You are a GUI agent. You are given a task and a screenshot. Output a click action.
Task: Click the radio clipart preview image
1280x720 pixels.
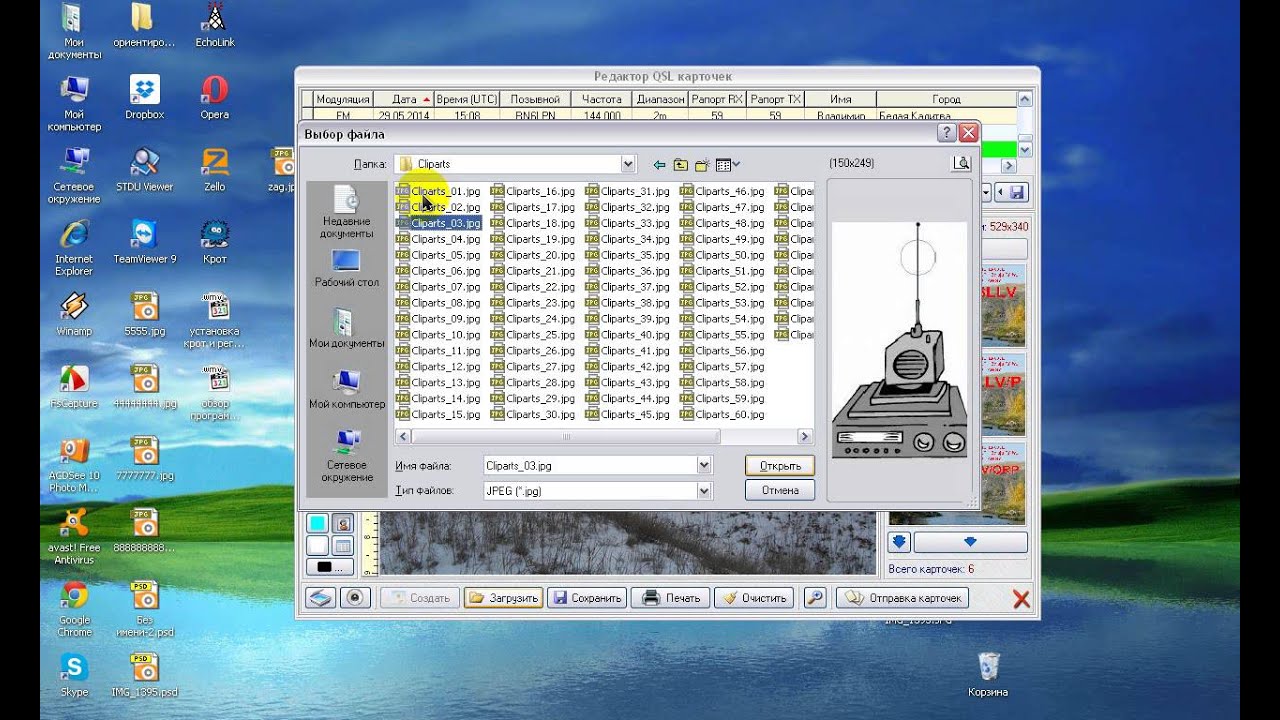(x=900, y=340)
